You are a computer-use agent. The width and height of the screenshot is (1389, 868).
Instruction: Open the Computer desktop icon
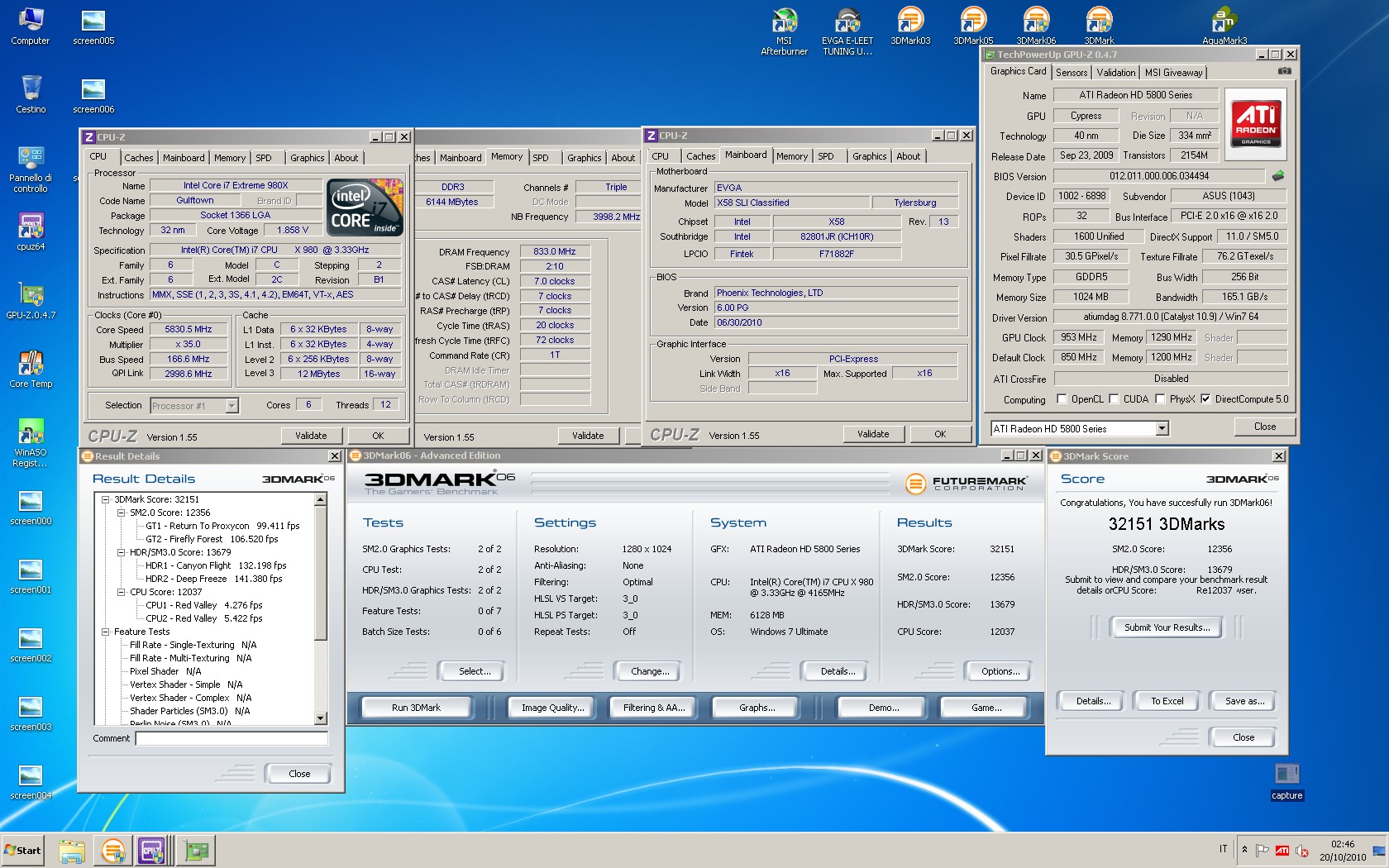pos(31,26)
